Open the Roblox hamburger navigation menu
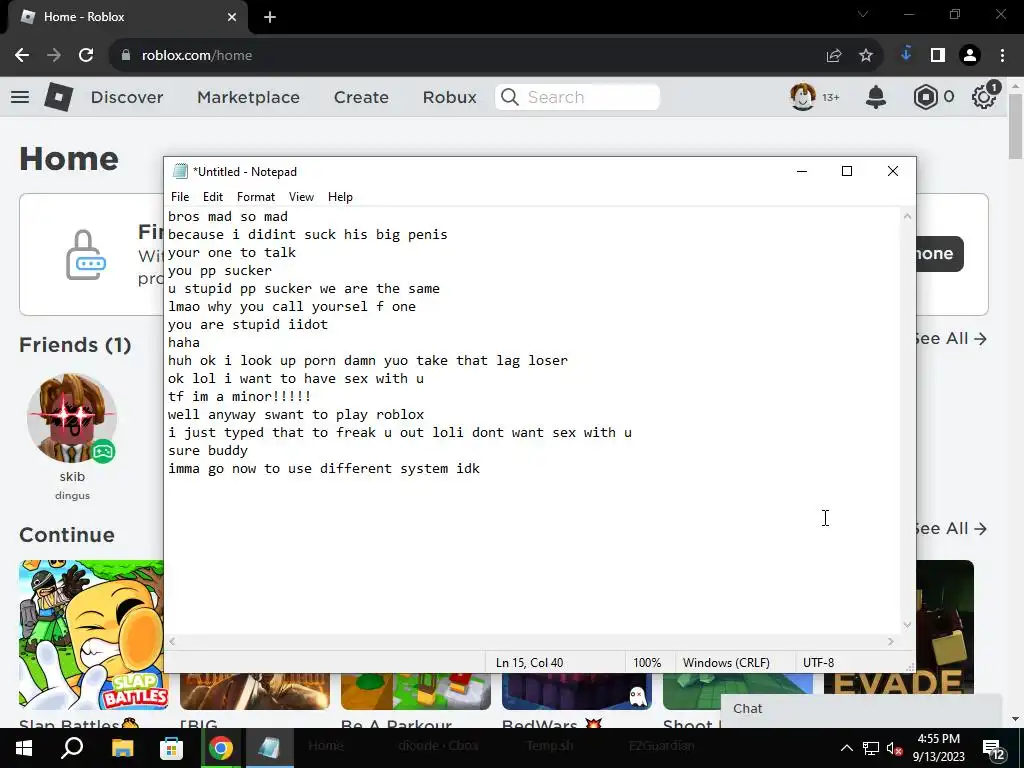 click(20, 97)
